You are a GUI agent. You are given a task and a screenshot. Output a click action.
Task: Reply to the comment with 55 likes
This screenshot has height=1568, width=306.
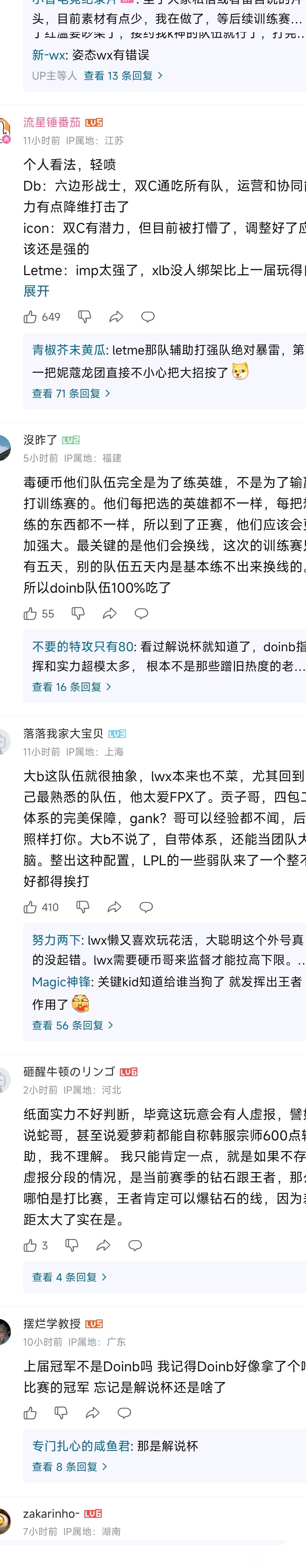click(x=141, y=614)
